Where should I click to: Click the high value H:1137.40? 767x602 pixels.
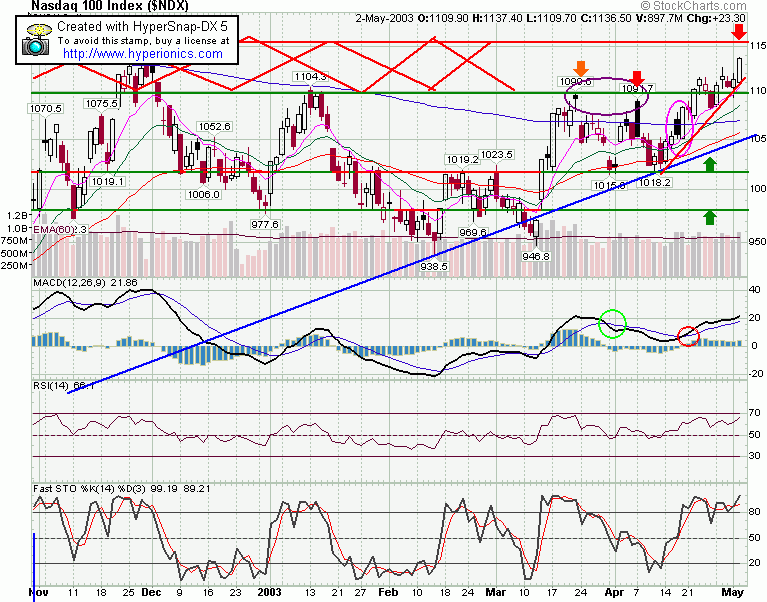click(497, 18)
